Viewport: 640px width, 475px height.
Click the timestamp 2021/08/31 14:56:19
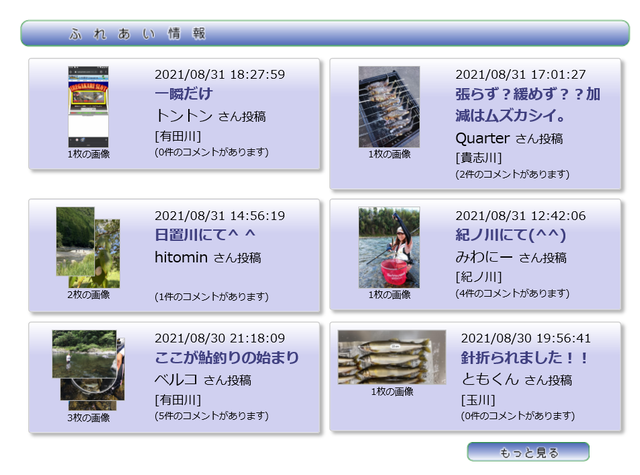pos(220,215)
